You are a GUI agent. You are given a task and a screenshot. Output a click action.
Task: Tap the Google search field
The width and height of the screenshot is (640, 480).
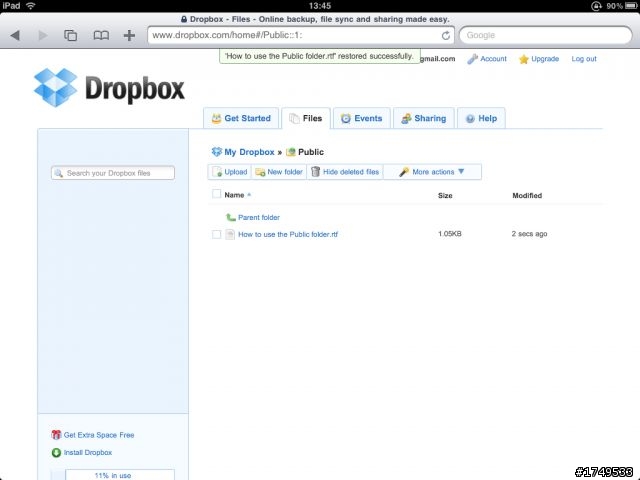tap(546, 36)
